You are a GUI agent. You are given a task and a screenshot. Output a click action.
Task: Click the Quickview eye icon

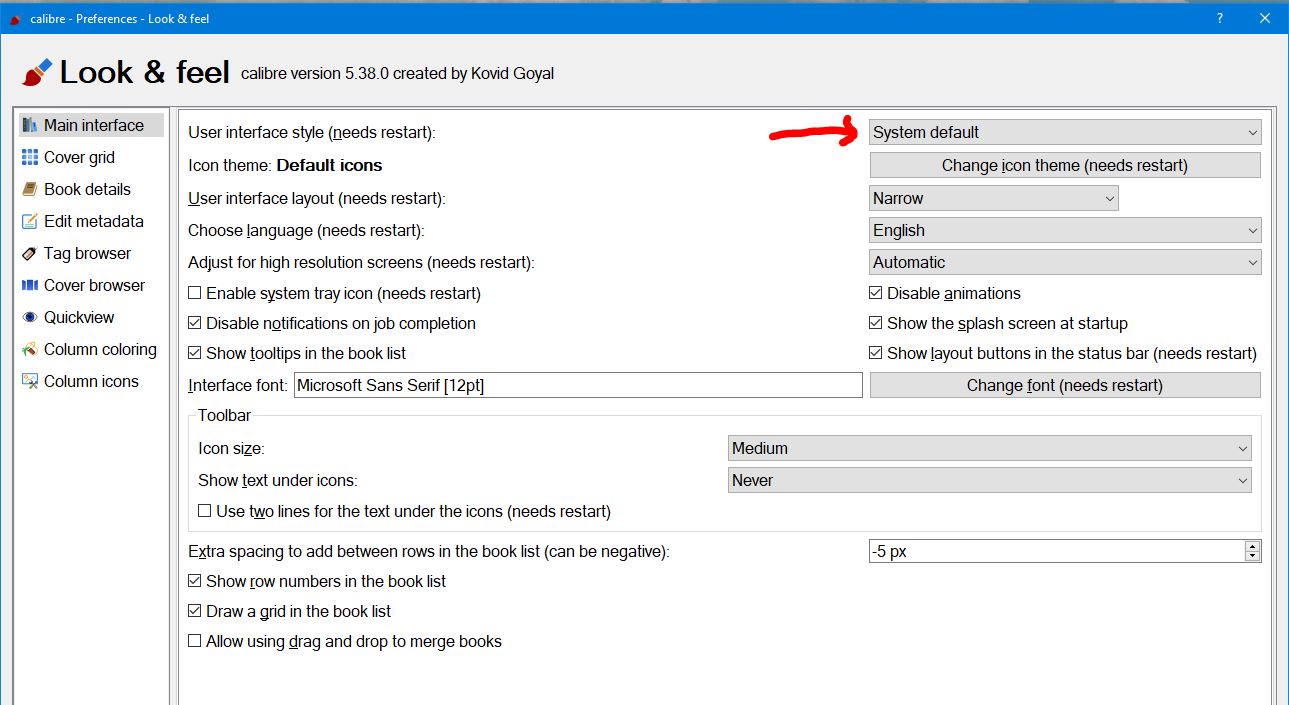pyautogui.click(x=30, y=317)
